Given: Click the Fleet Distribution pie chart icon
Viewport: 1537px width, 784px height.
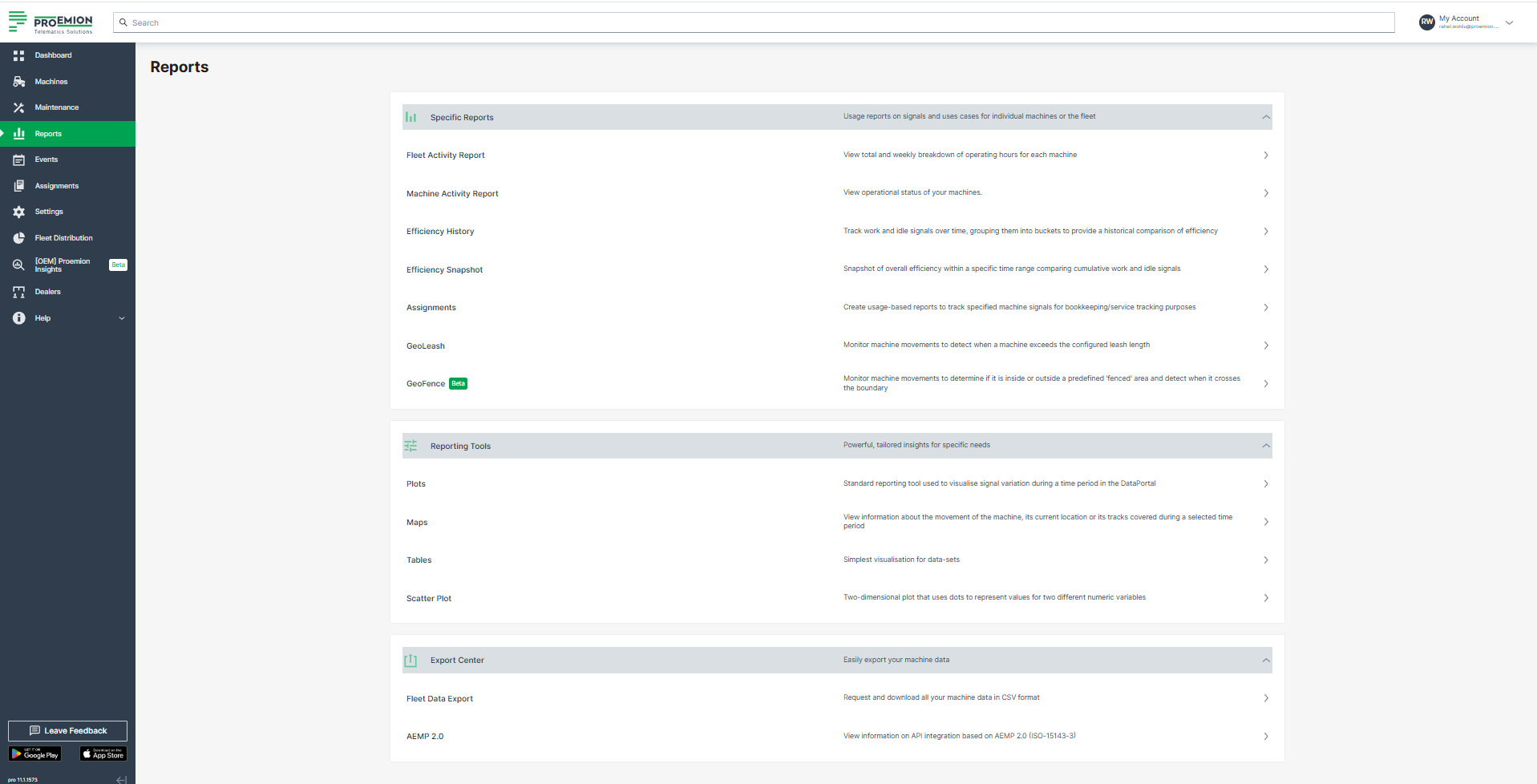Looking at the screenshot, I should (x=18, y=238).
